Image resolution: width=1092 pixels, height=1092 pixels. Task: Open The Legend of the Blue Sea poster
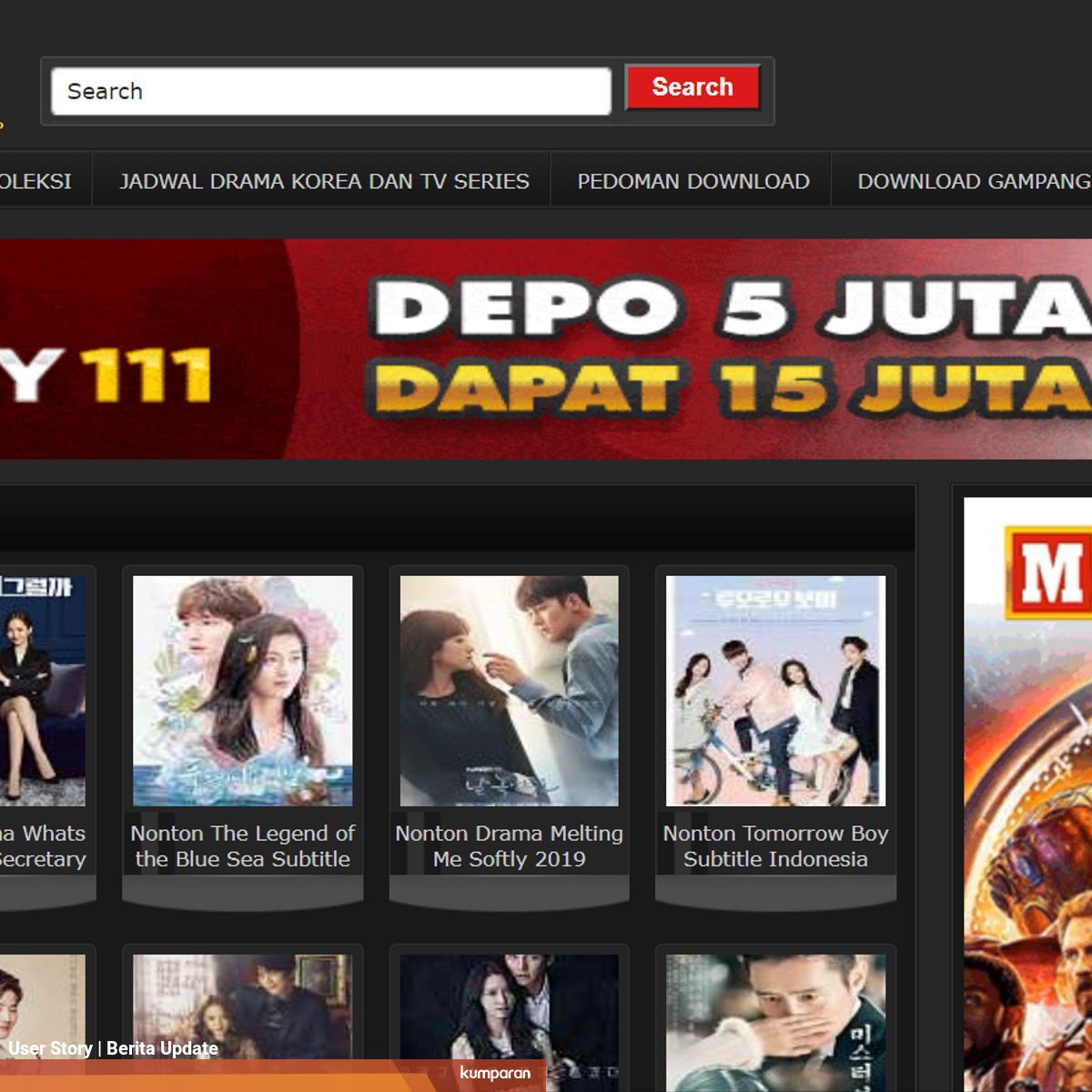click(x=243, y=691)
